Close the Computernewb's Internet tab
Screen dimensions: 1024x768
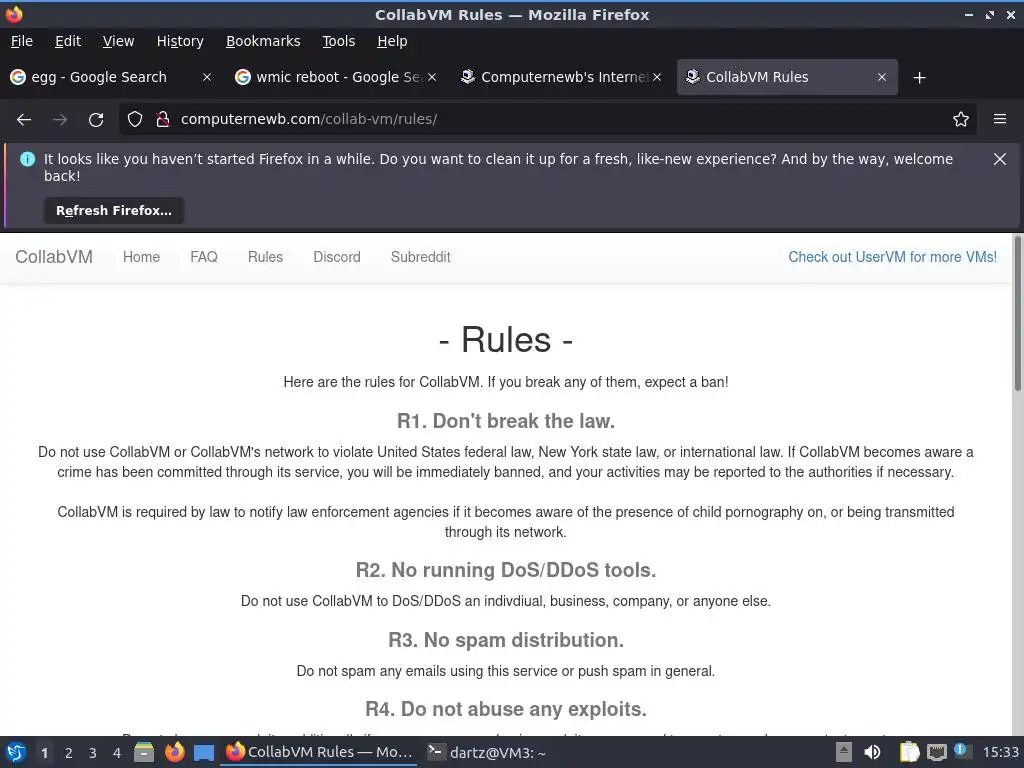click(657, 77)
